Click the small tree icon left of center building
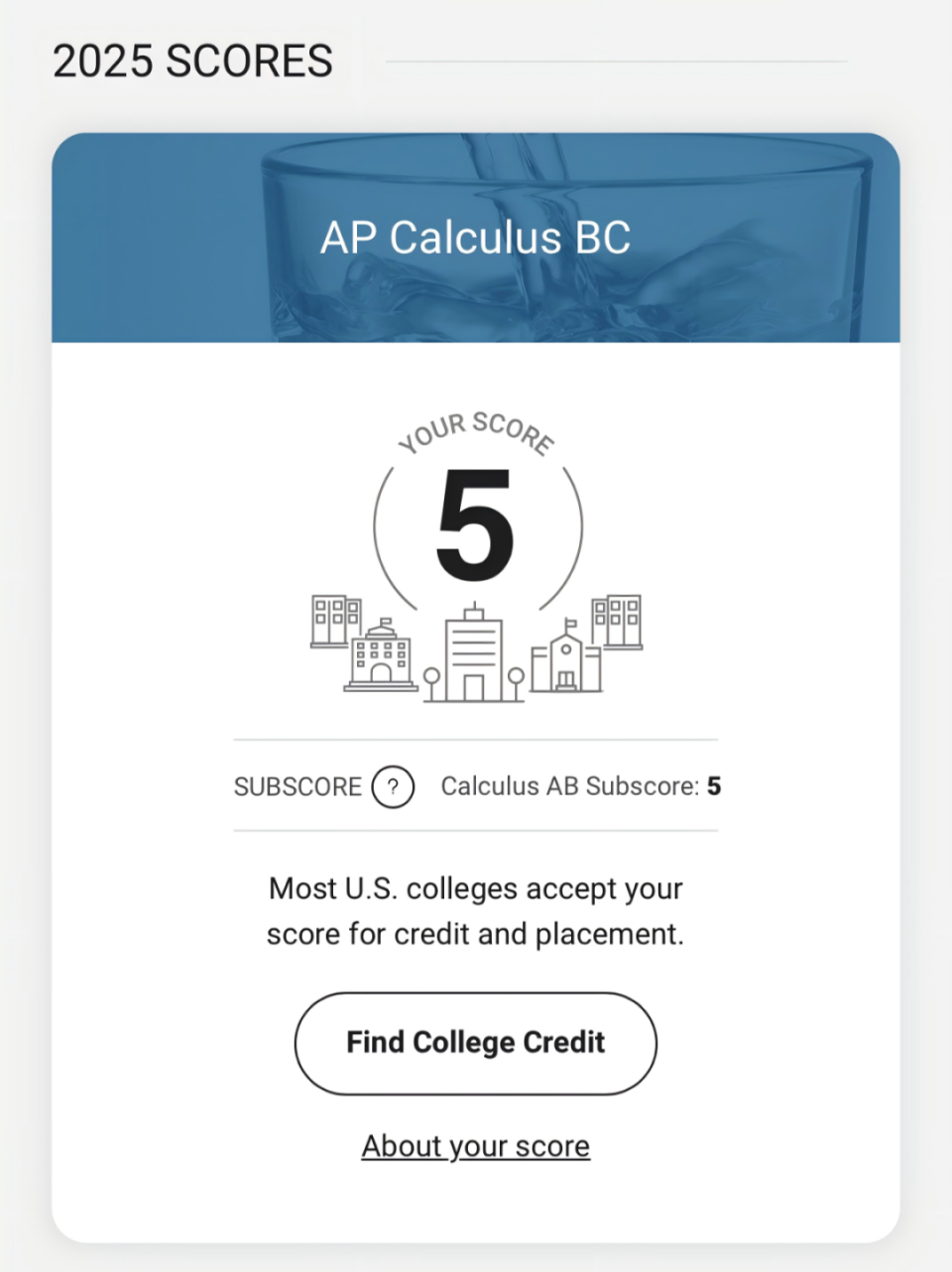Screen dimensions: 952x1272 (x=431, y=684)
